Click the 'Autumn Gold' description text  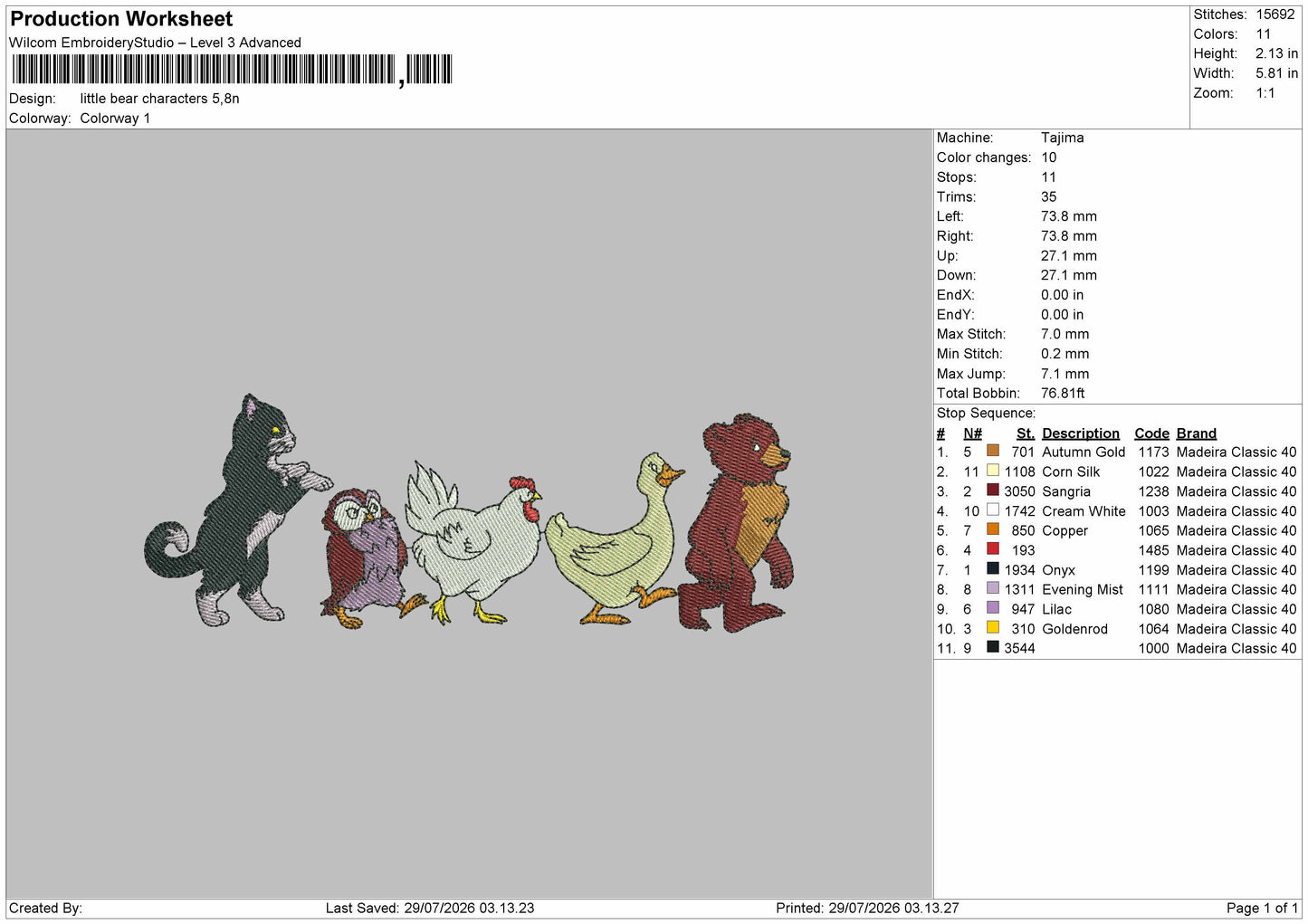point(1084,452)
